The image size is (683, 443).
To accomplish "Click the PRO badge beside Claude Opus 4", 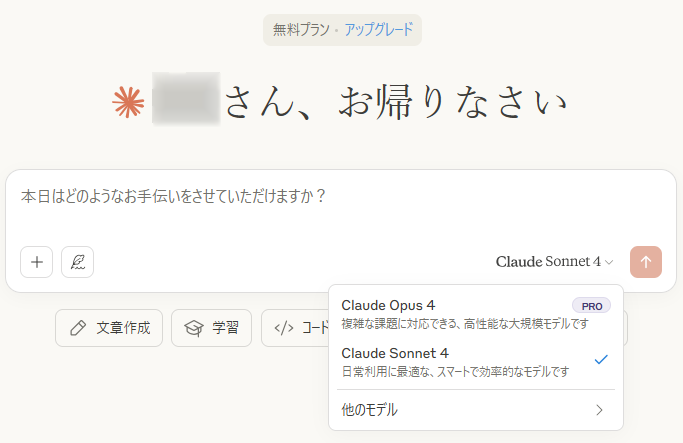I will point(592,306).
